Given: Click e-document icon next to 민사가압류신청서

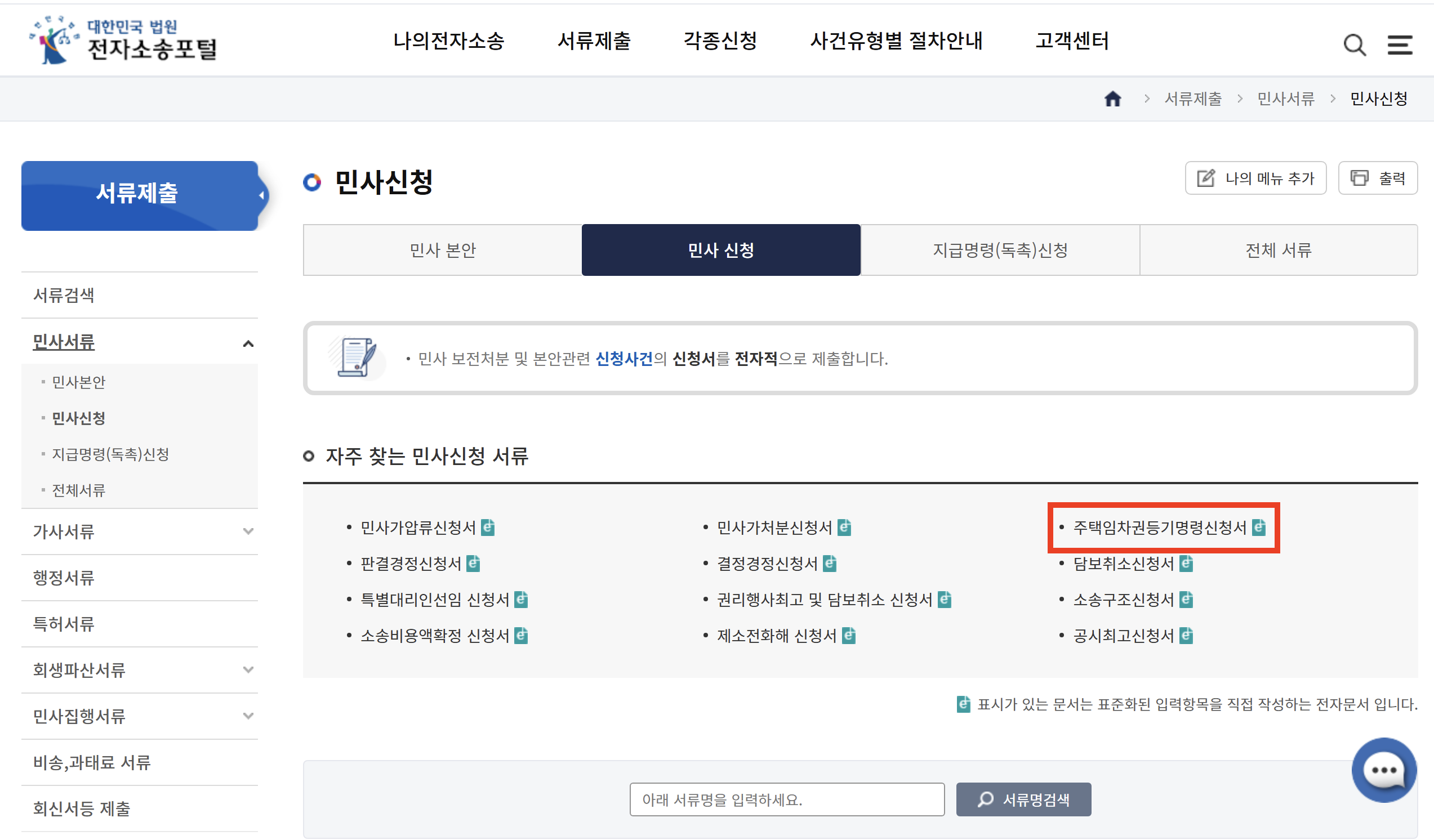Looking at the screenshot, I should 488,527.
